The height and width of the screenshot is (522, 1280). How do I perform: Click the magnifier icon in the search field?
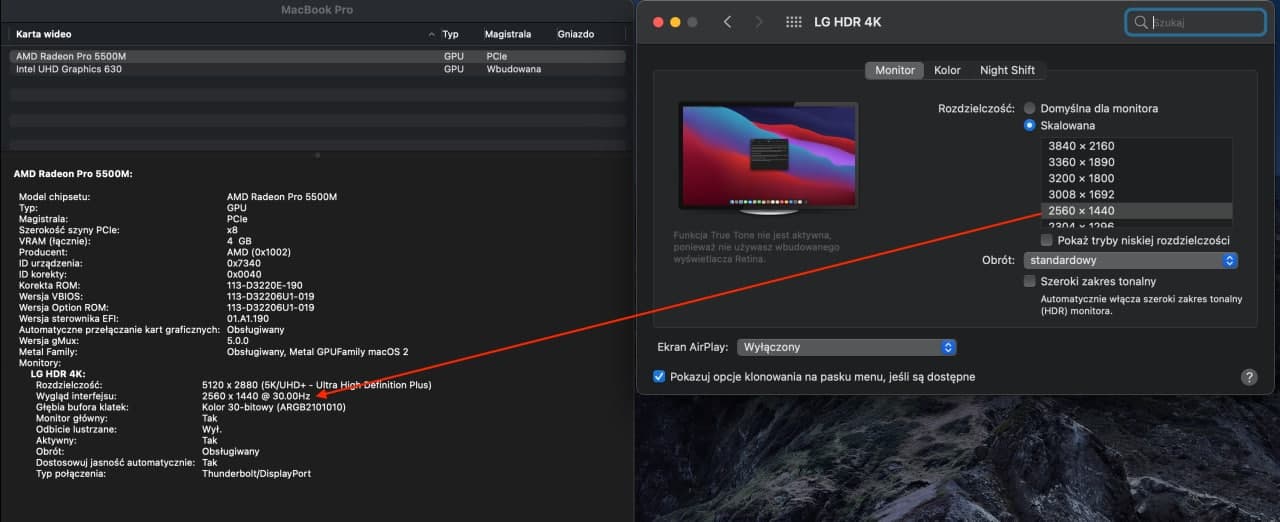(x=1141, y=22)
